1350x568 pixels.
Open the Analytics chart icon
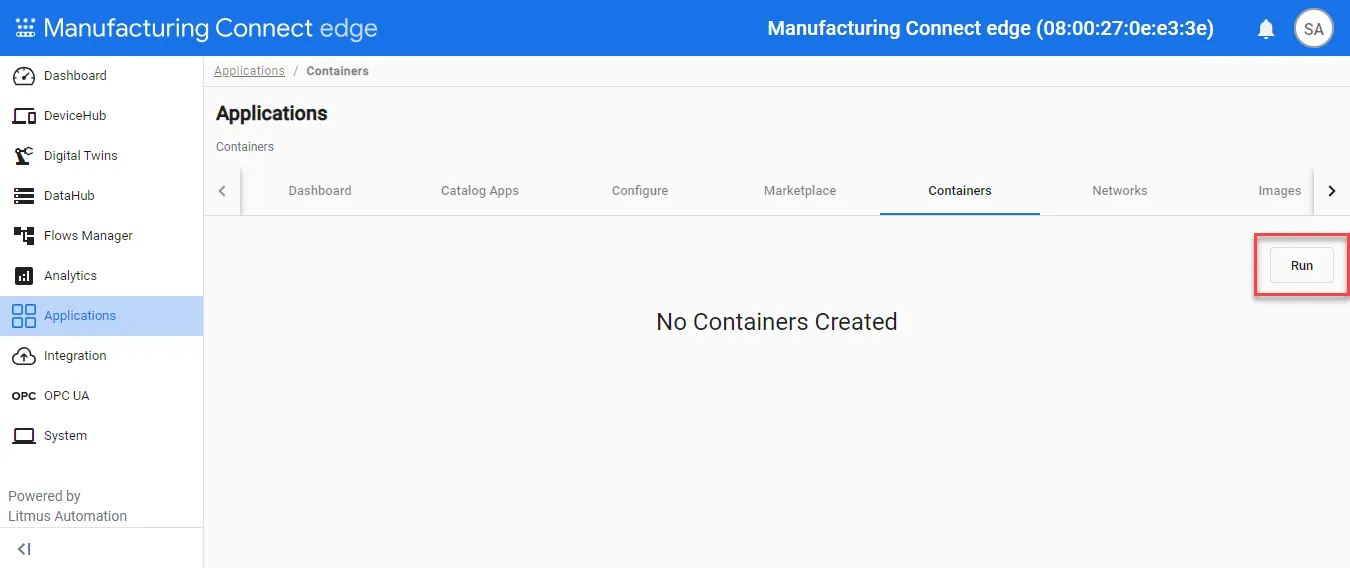tap(24, 276)
